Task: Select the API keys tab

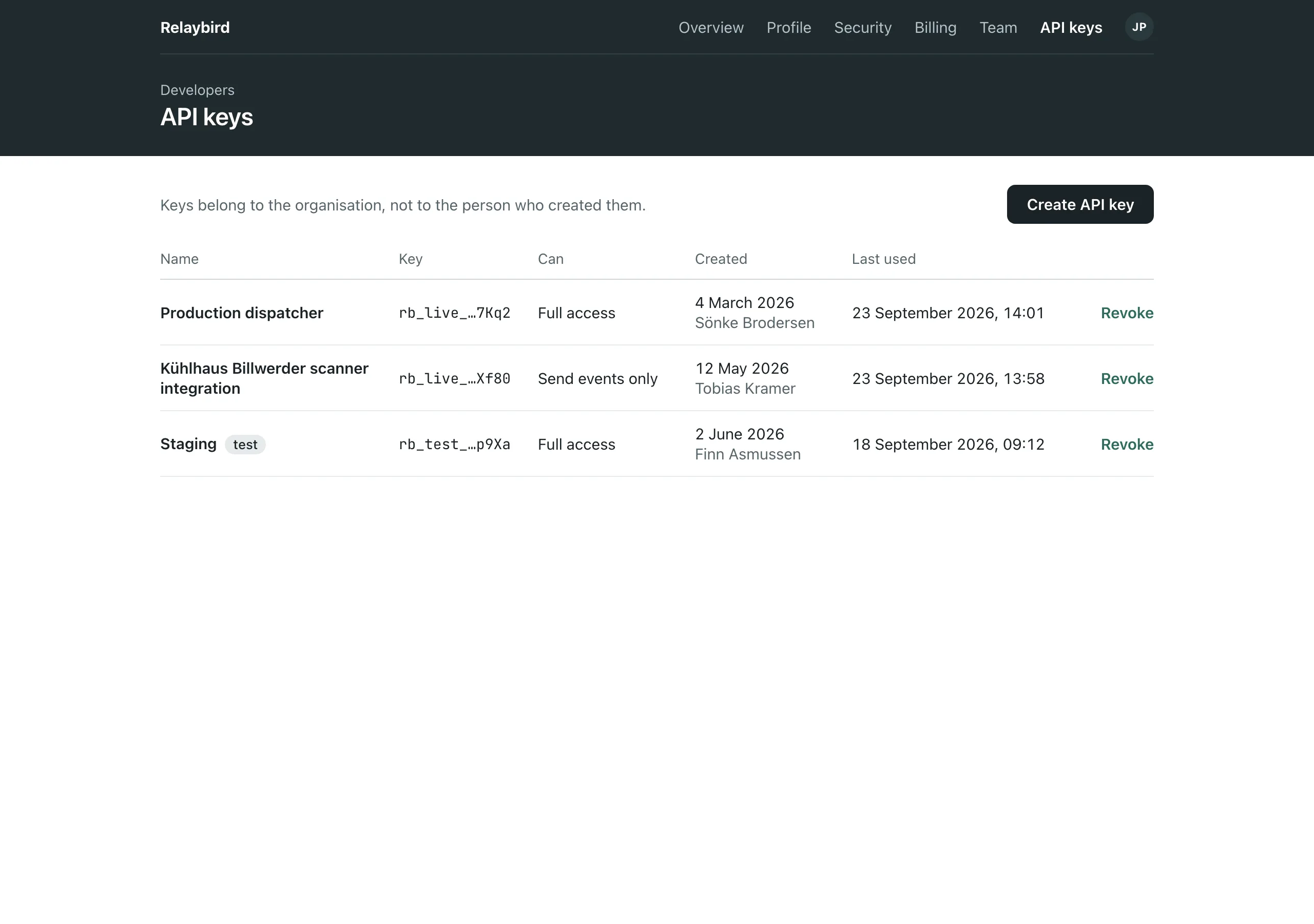Action: [1071, 28]
